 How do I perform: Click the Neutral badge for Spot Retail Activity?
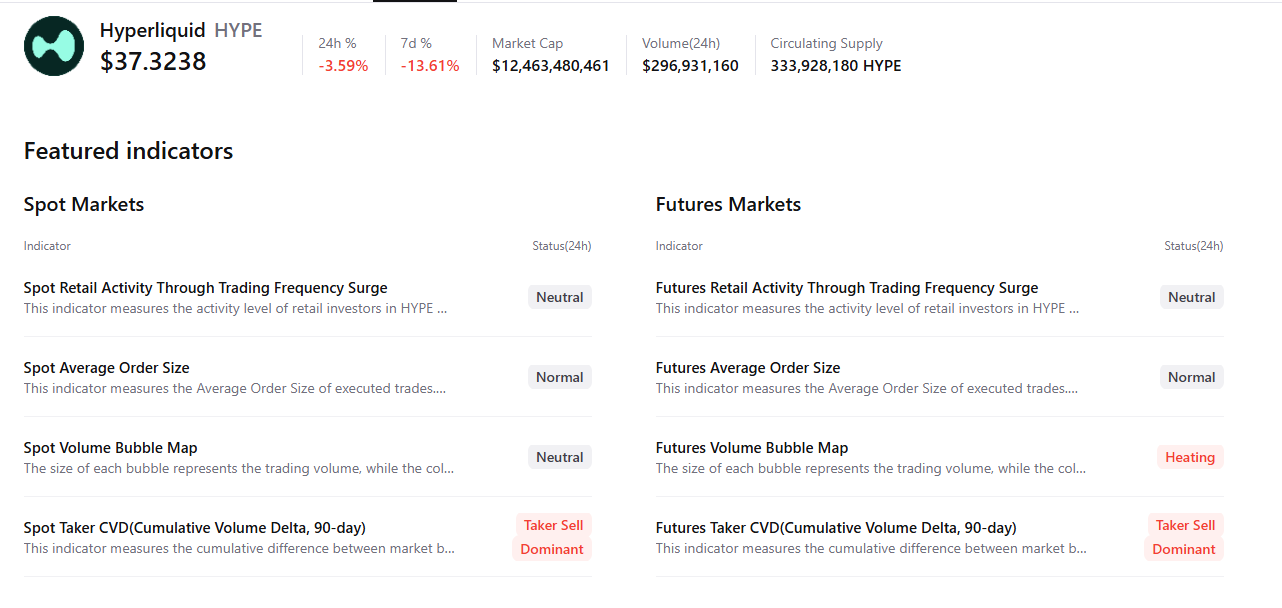coord(559,297)
